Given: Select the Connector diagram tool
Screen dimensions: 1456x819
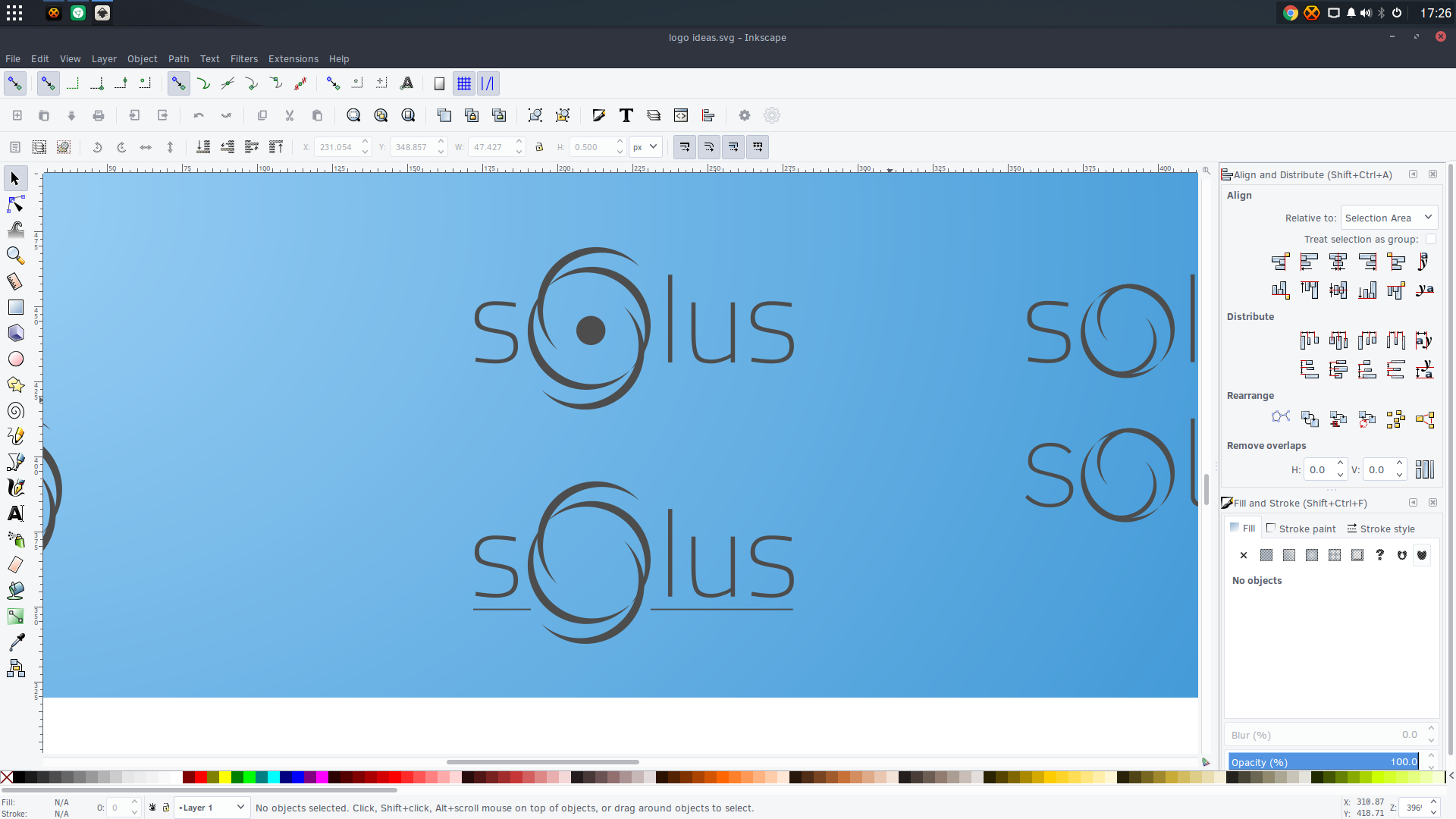Looking at the screenshot, I should coord(15,668).
